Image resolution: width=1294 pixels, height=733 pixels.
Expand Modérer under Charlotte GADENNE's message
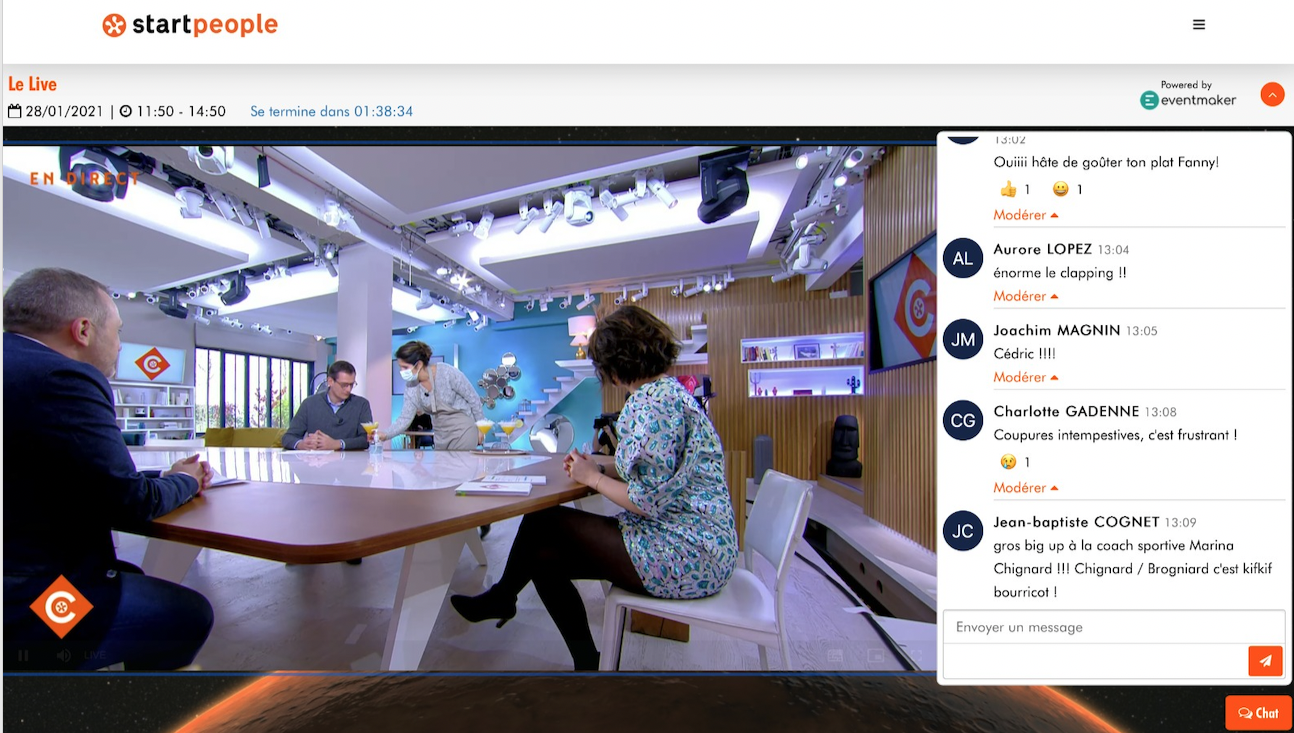pos(1025,488)
